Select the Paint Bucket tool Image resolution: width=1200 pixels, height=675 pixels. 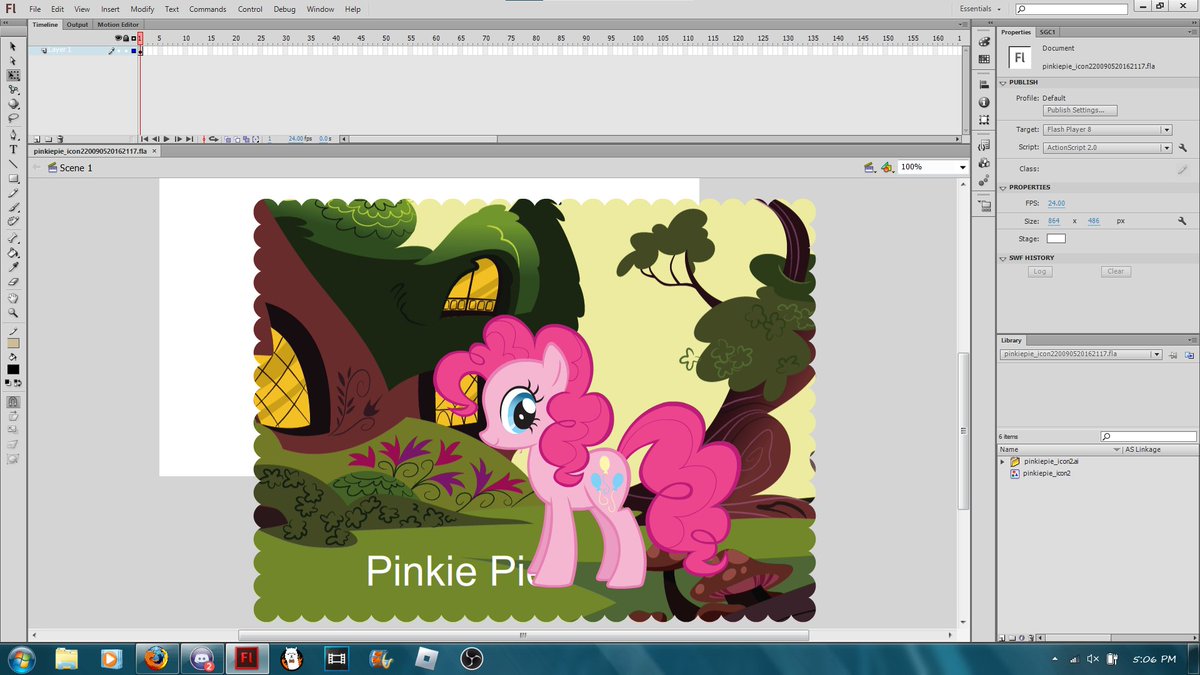pos(14,253)
